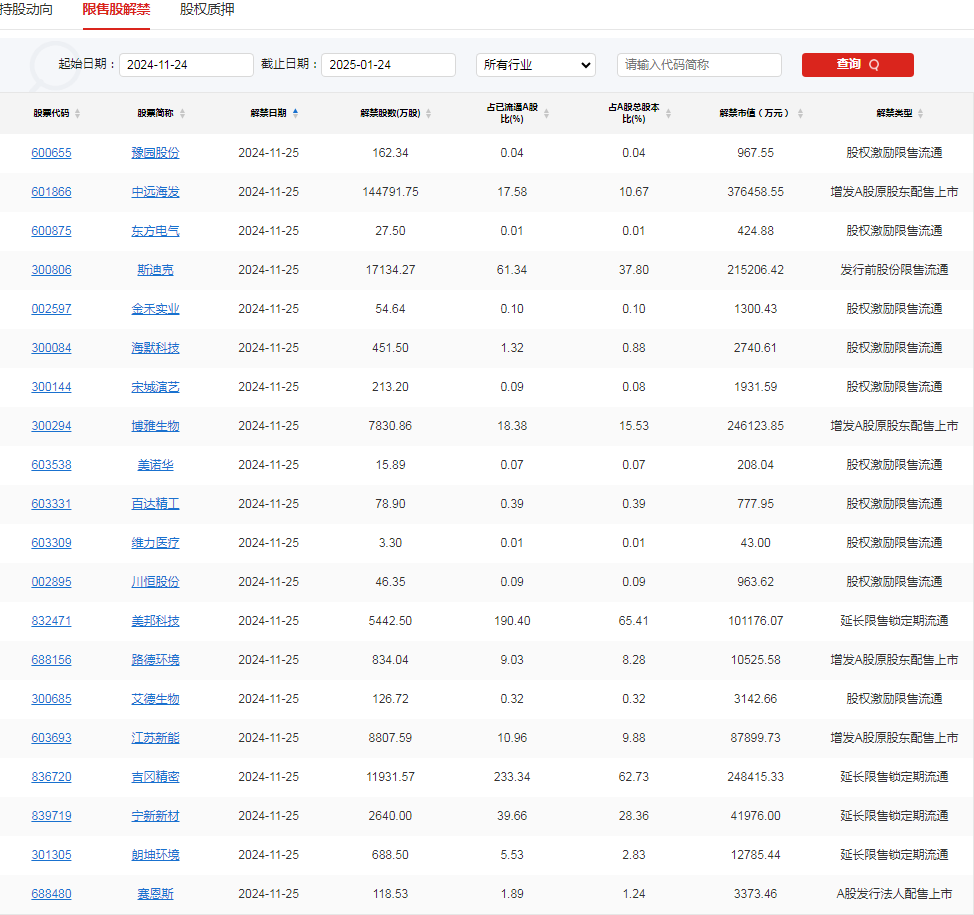
Task: Open stock code 301305 link
Action: [52, 855]
